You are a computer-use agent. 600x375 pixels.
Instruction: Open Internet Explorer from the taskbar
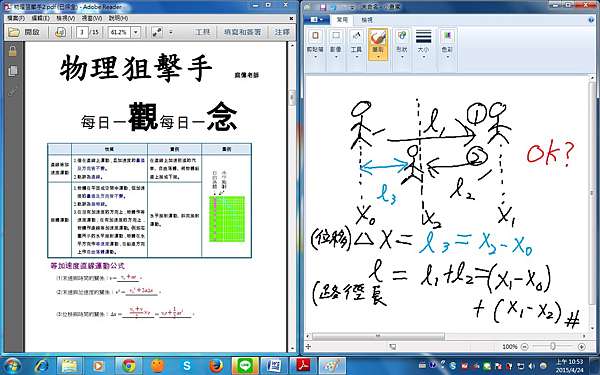click(41, 366)
